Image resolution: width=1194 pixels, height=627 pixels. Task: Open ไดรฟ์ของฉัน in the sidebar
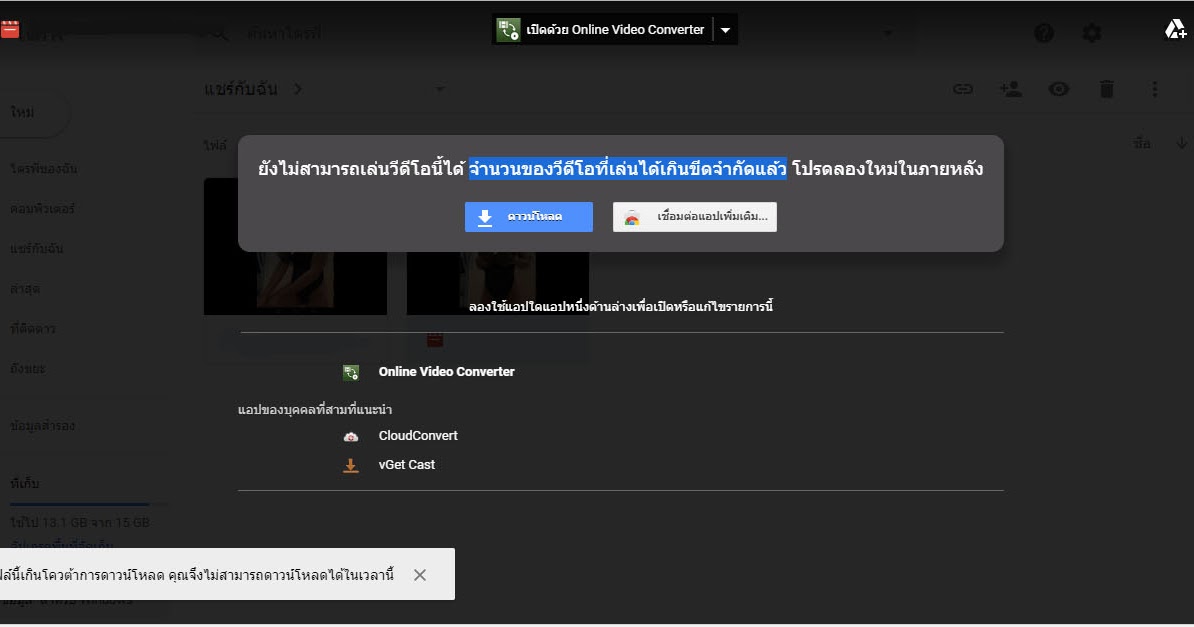(x=44, y=168)
